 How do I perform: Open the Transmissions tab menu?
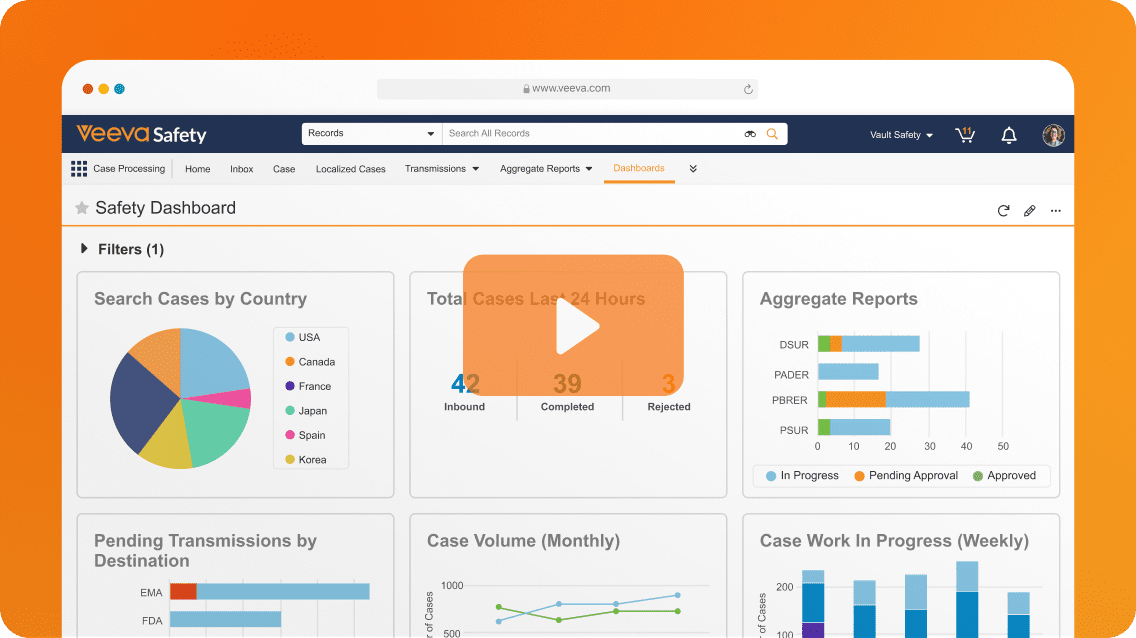[442, 169]
